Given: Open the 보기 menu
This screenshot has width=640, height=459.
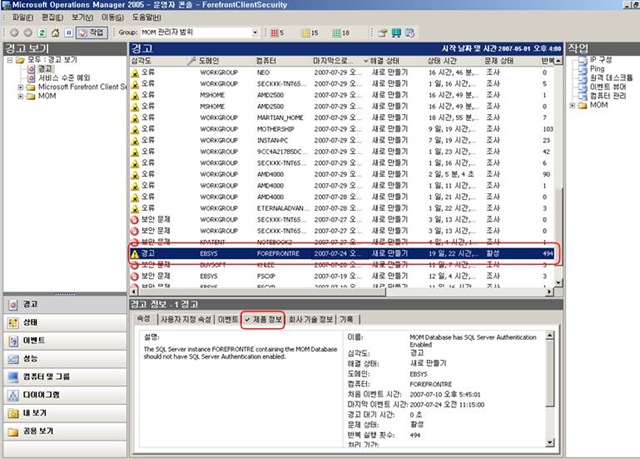Looking at the screenshot, I should point(82,18).
